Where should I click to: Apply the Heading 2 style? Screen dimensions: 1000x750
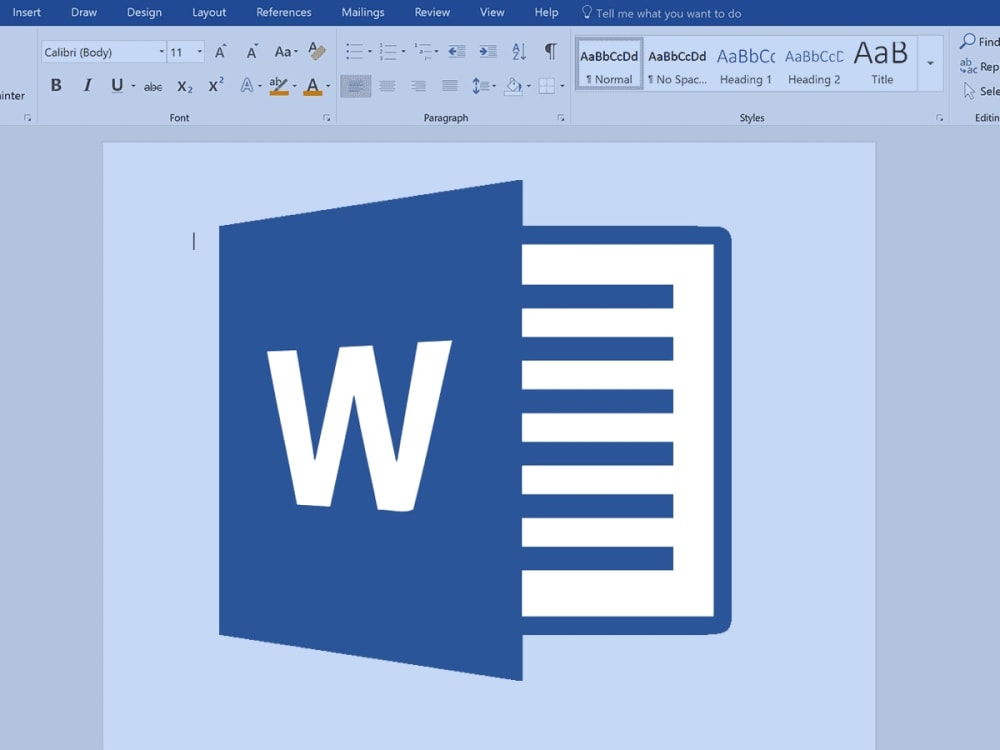tap(814, 64)
